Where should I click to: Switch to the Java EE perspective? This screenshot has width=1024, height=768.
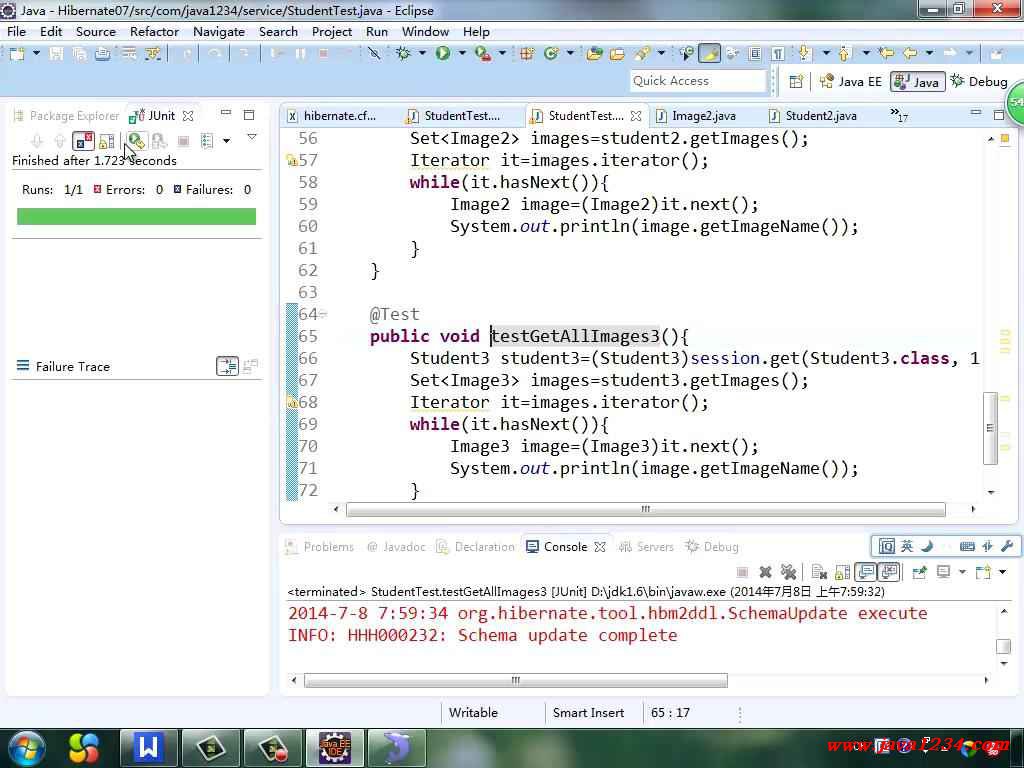852,82
